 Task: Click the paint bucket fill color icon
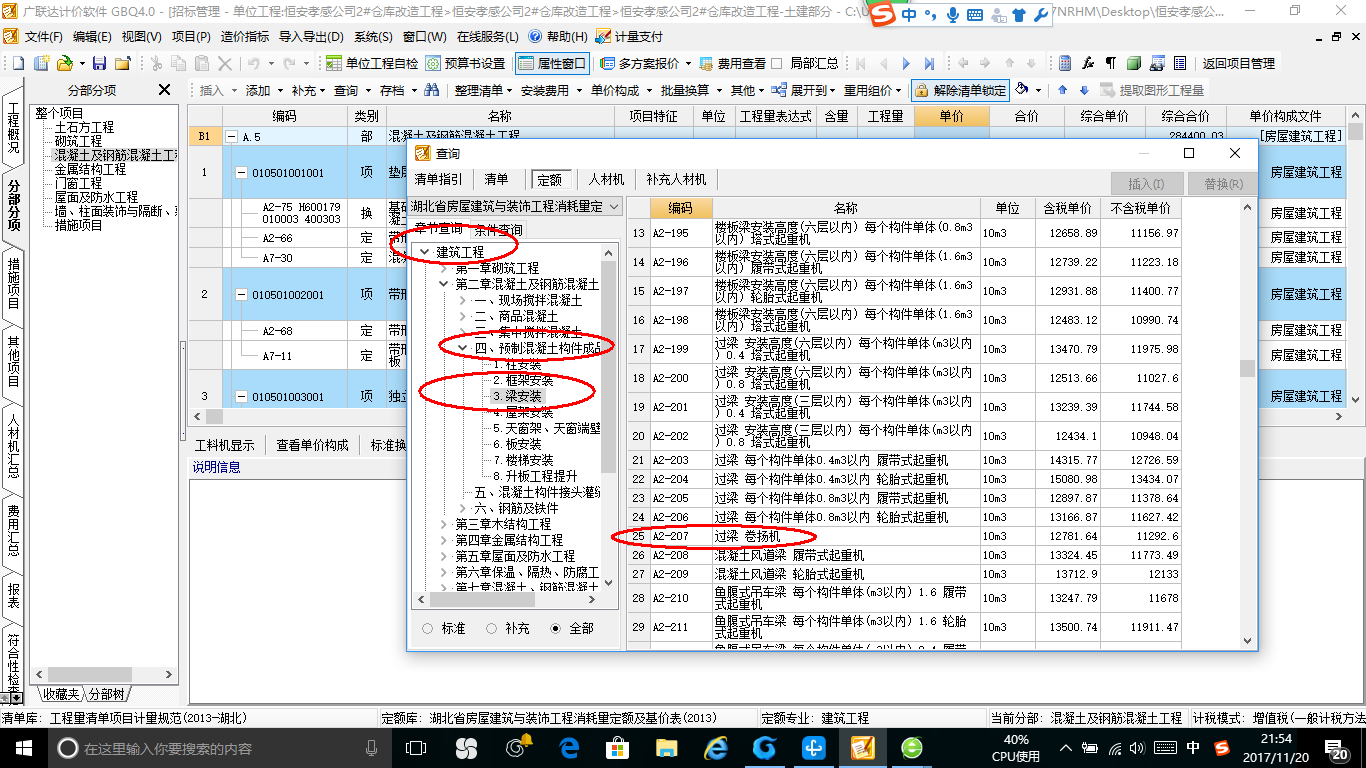1021,90
